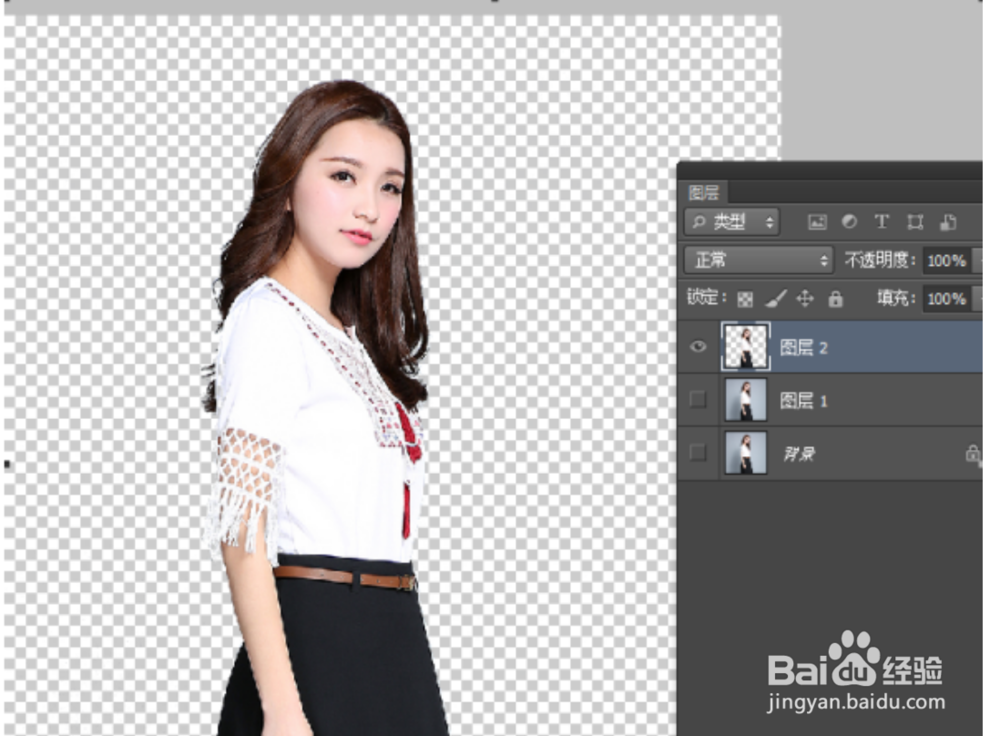Select the 图层 2 thumbnail

pos(746,346)
